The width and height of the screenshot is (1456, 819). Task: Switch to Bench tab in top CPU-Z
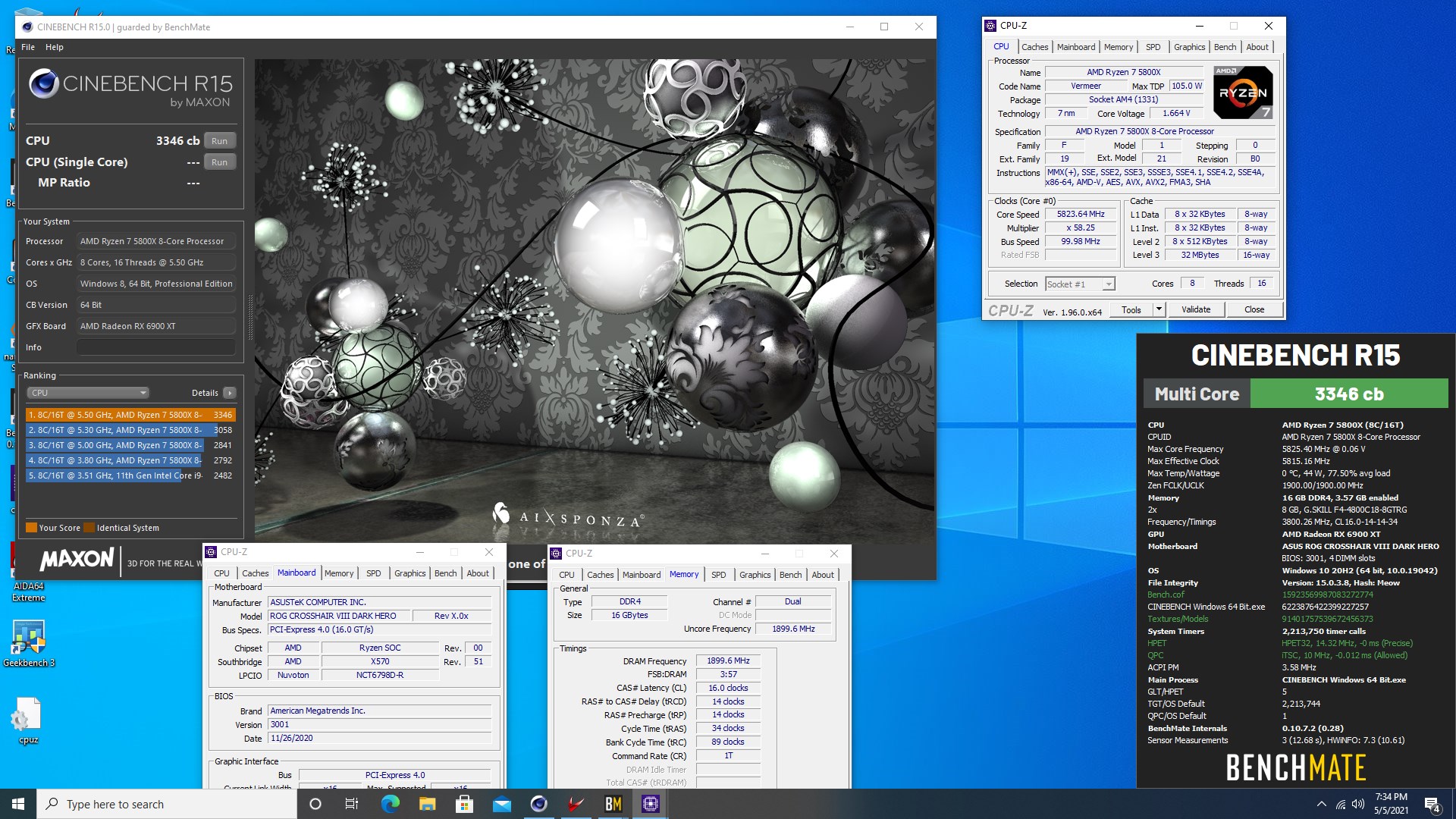(x=1225, y=47)
